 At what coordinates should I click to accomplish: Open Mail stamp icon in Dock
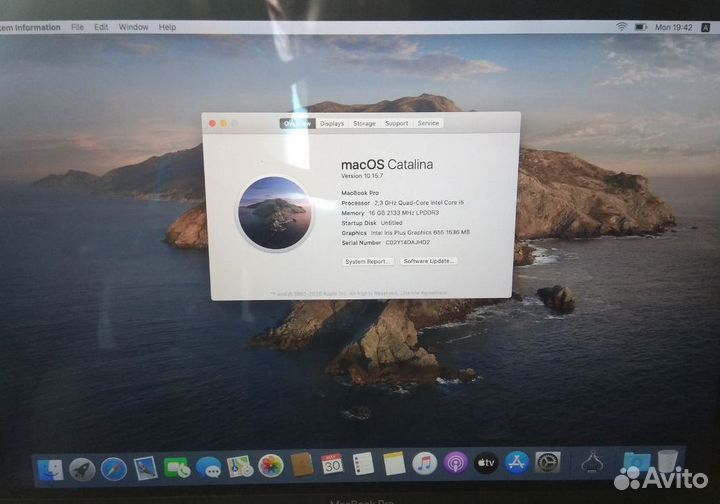pos(145,469)
